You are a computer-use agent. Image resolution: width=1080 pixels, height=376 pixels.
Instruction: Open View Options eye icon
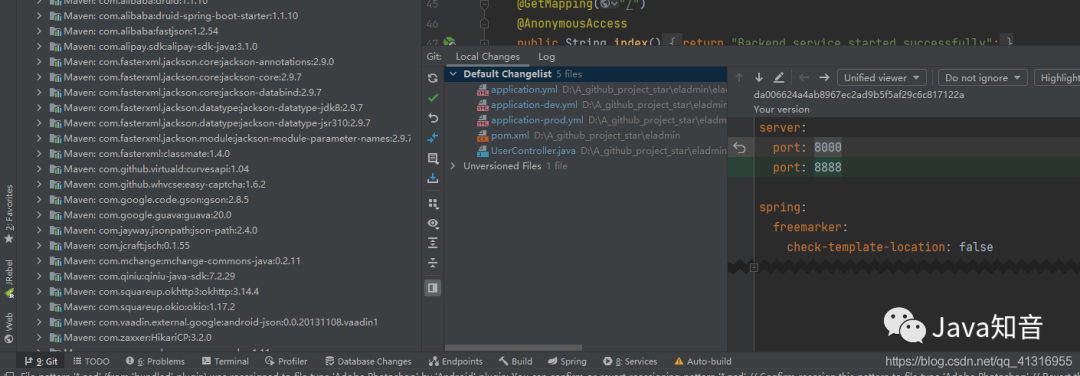pyautogui.click(x=433, y=223)
